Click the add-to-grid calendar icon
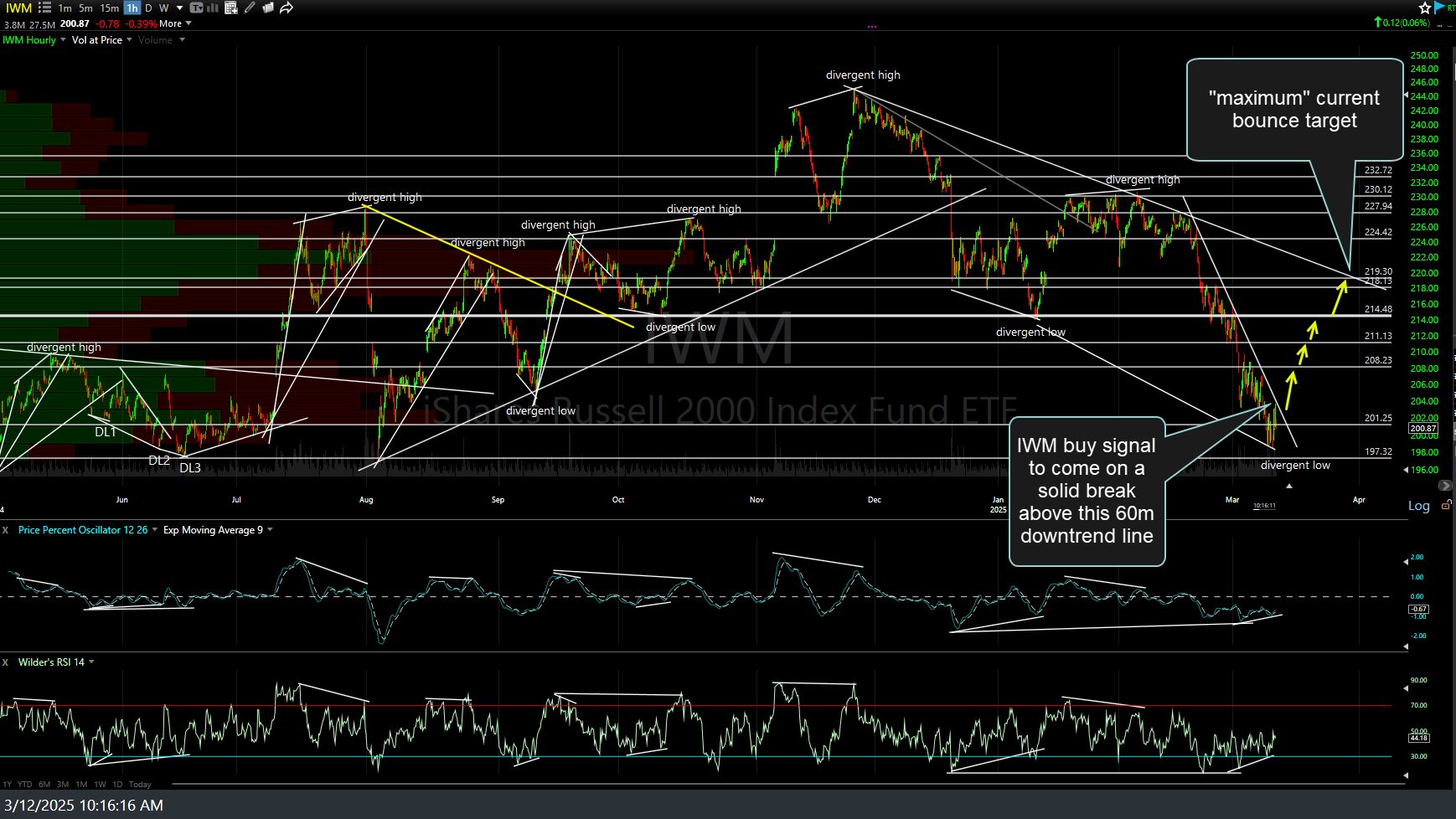This screenshot has height=819, width=1456. pos(231,8)
